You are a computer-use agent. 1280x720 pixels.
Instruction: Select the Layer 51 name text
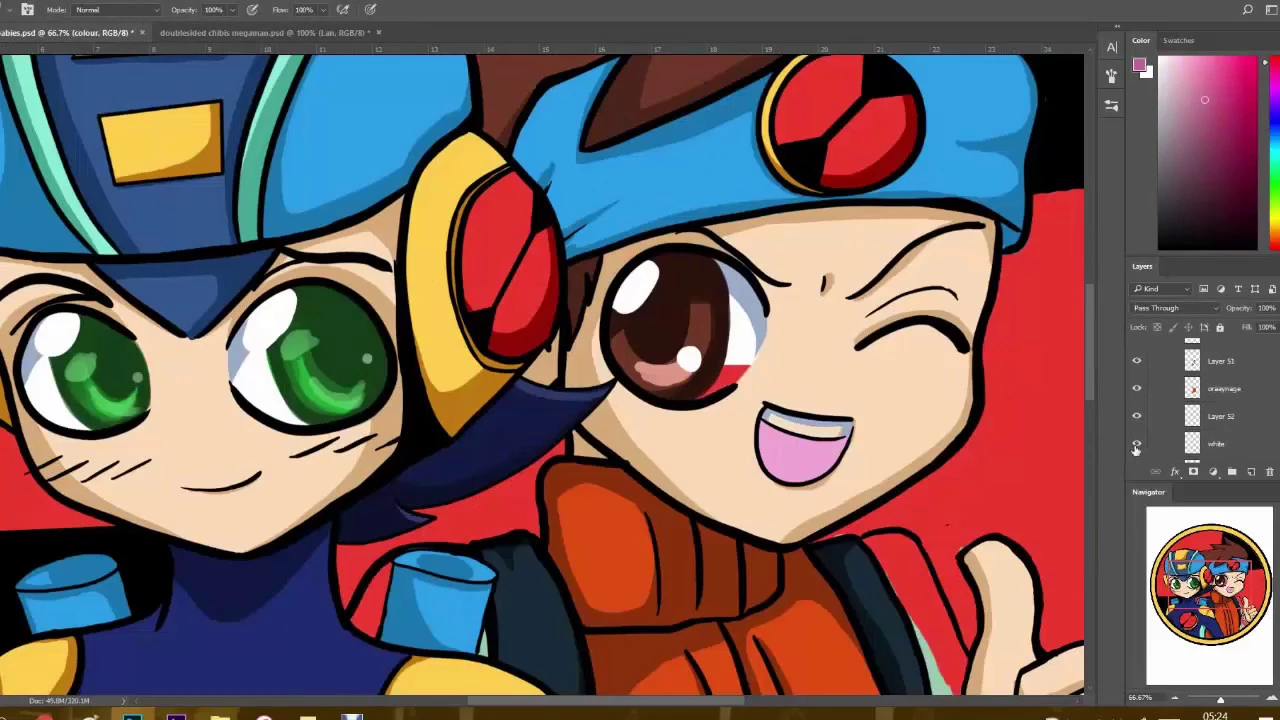tap(1220, 361)
